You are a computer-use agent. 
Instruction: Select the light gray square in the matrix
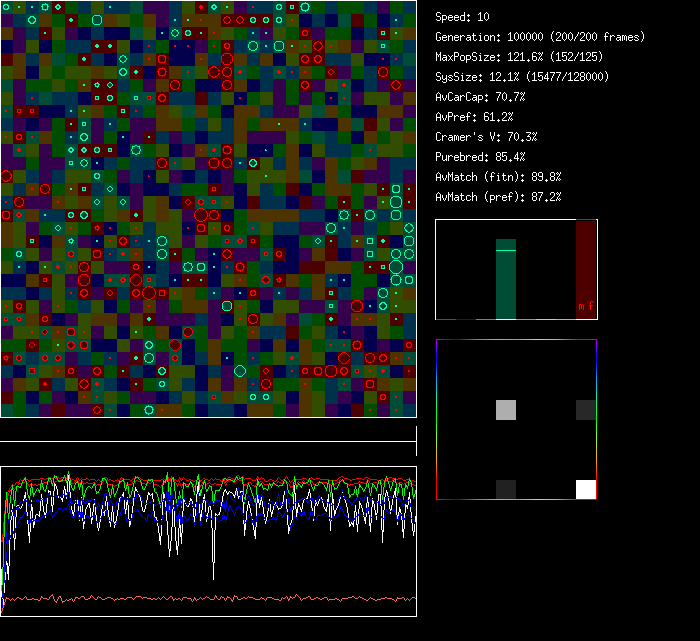pos(506,409)
